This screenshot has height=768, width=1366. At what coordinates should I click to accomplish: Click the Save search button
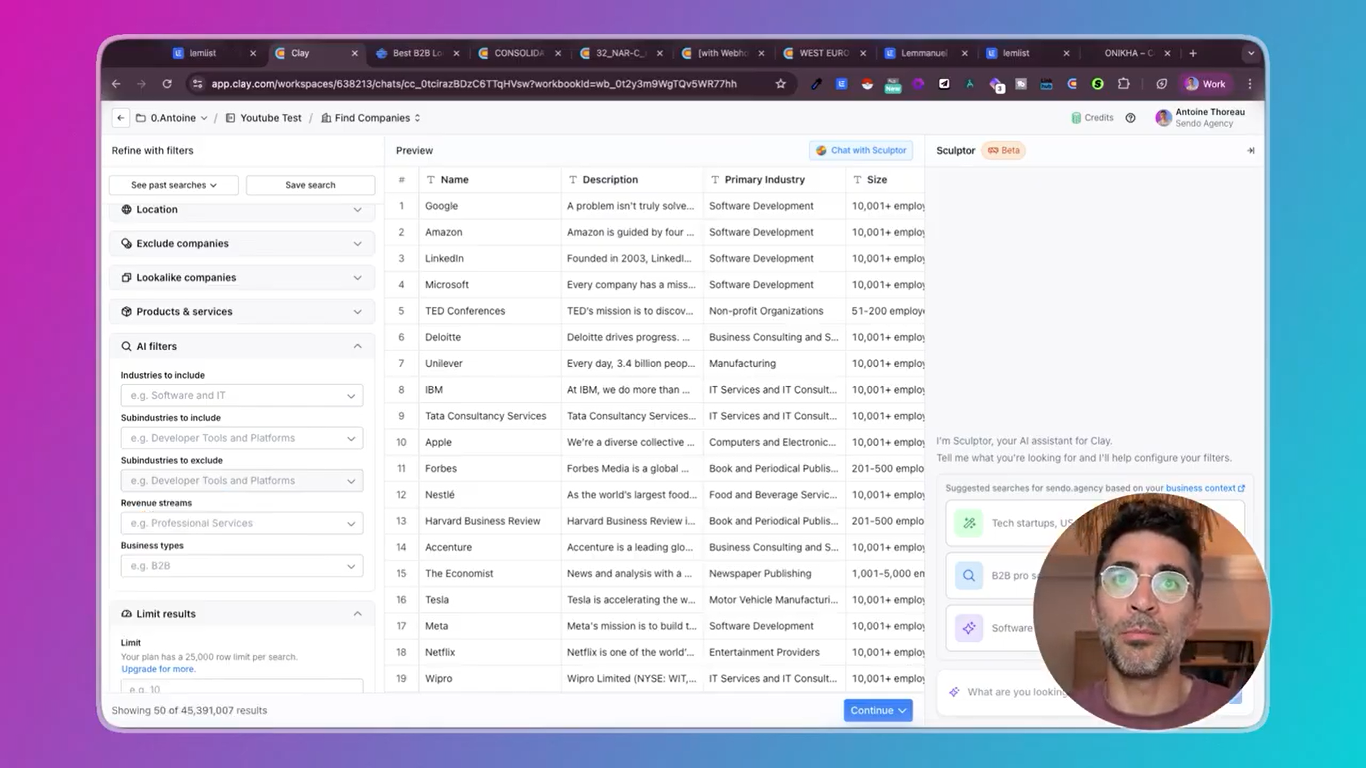310,185
